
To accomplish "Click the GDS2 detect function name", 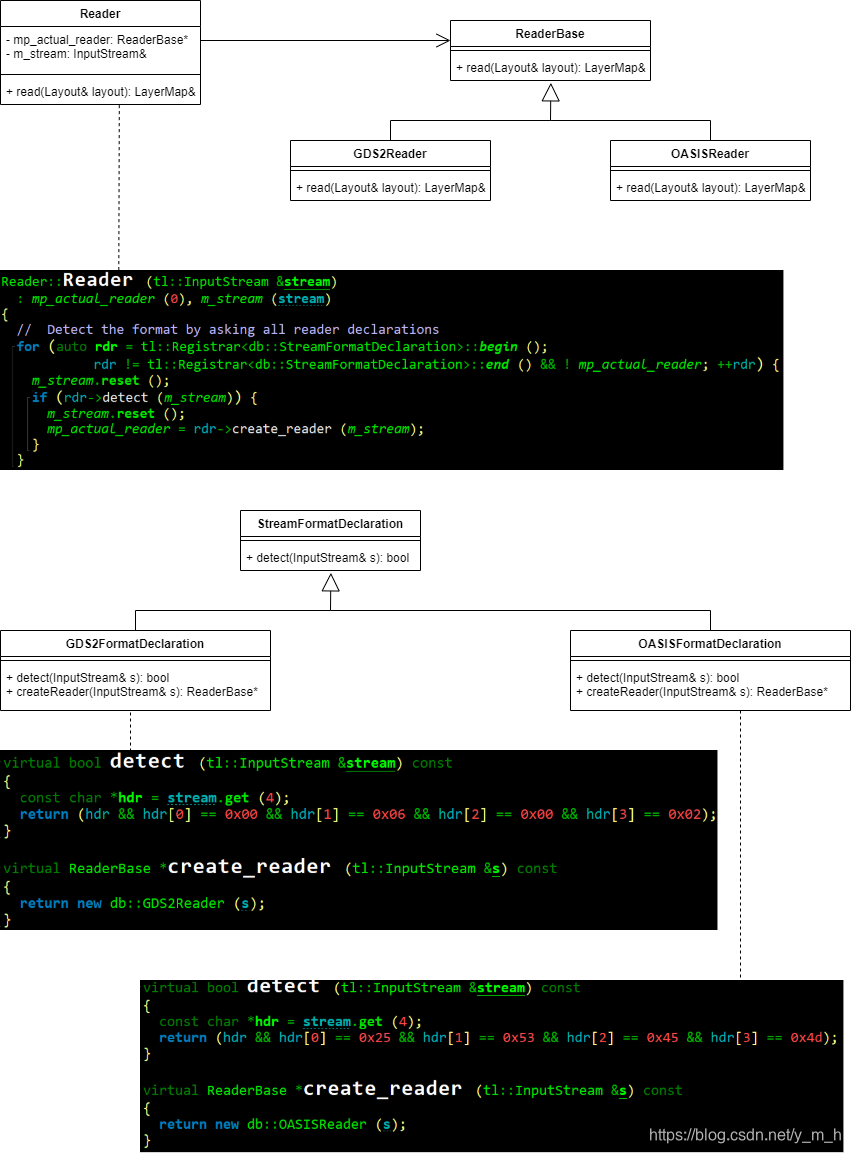I will (147, 761).
